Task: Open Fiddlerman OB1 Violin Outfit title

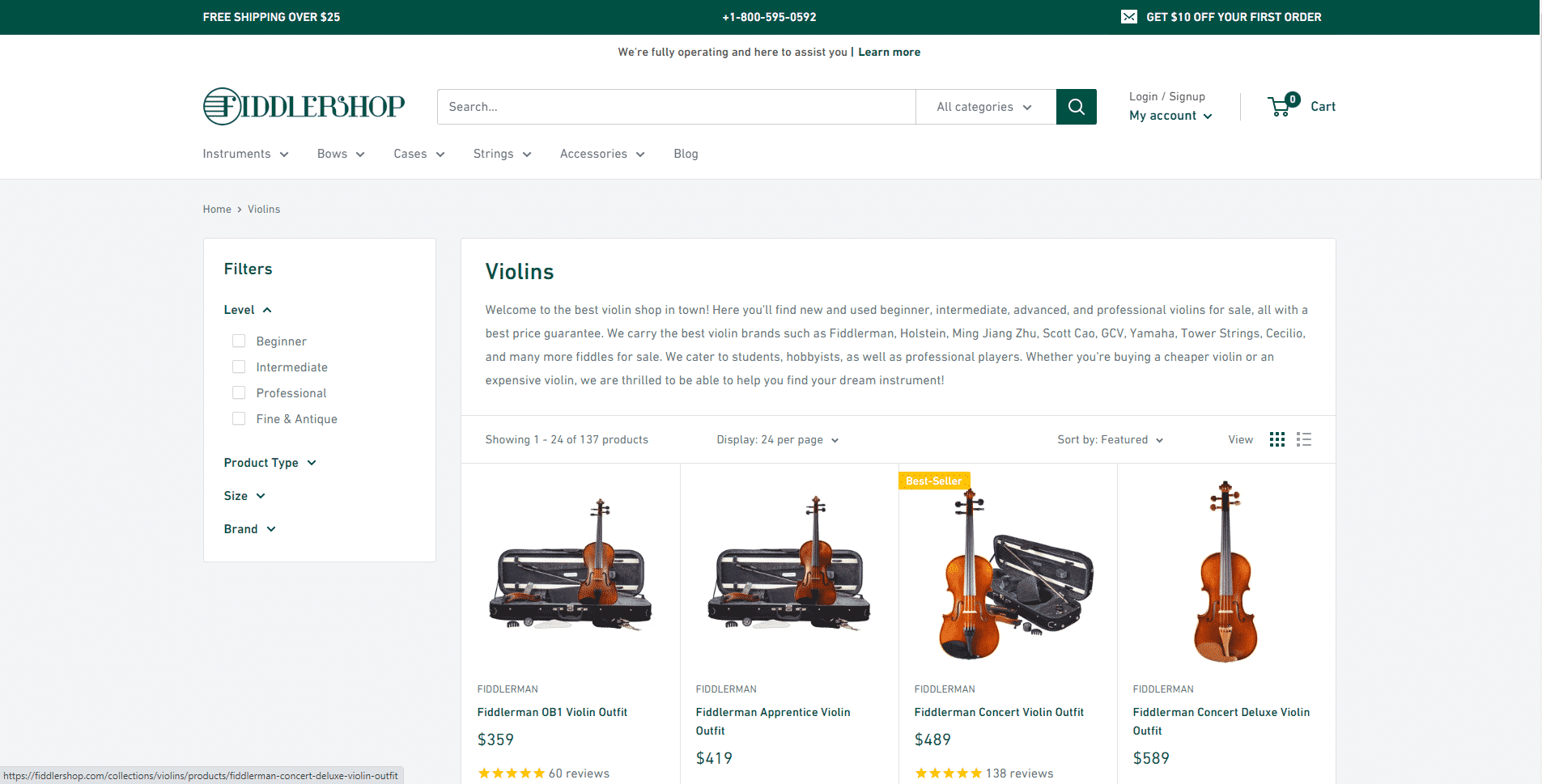Action: [552, 712]
